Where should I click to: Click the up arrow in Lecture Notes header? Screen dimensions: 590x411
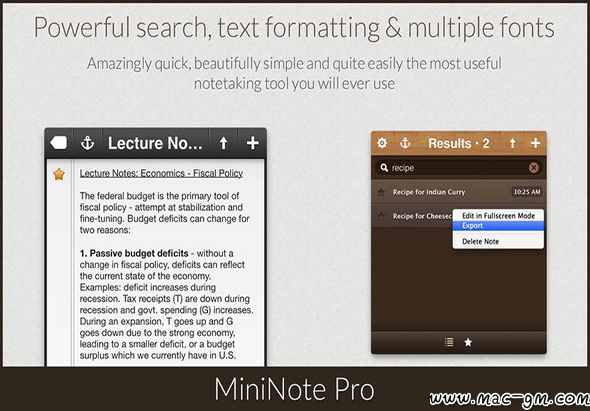pyautogui.click(x=224, y=143)
